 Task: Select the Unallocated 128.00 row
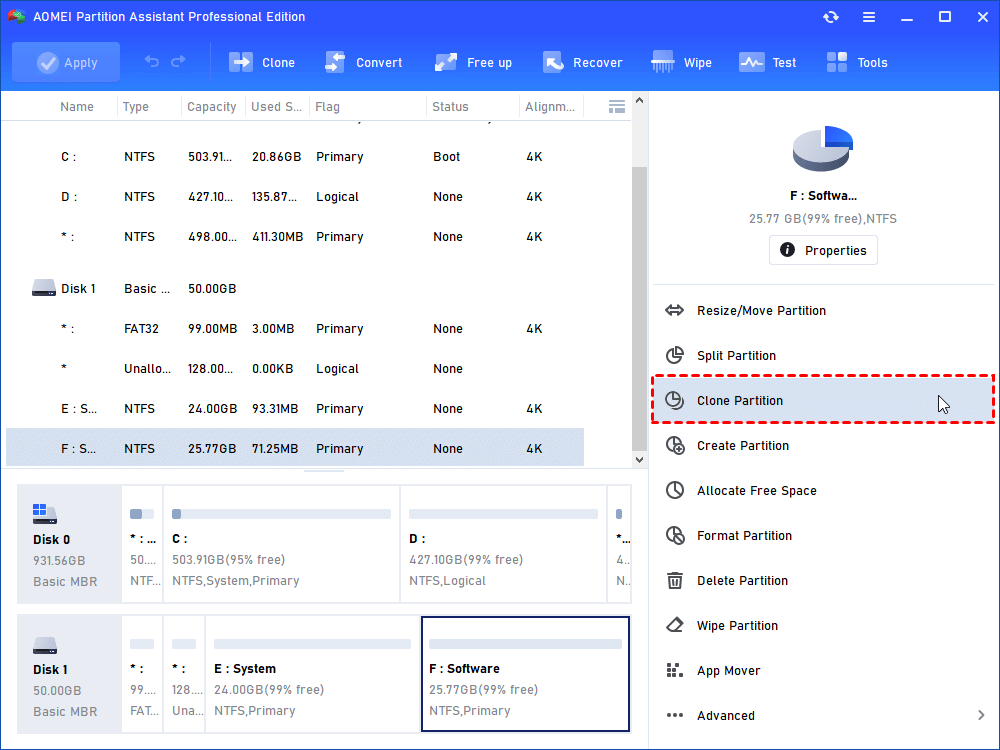[x=295, y=369]
